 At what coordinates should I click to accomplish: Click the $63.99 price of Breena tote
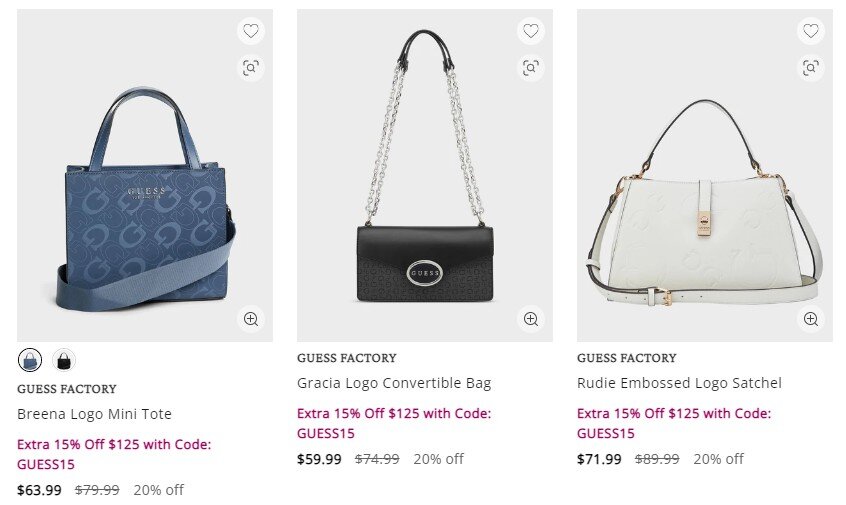39,490
